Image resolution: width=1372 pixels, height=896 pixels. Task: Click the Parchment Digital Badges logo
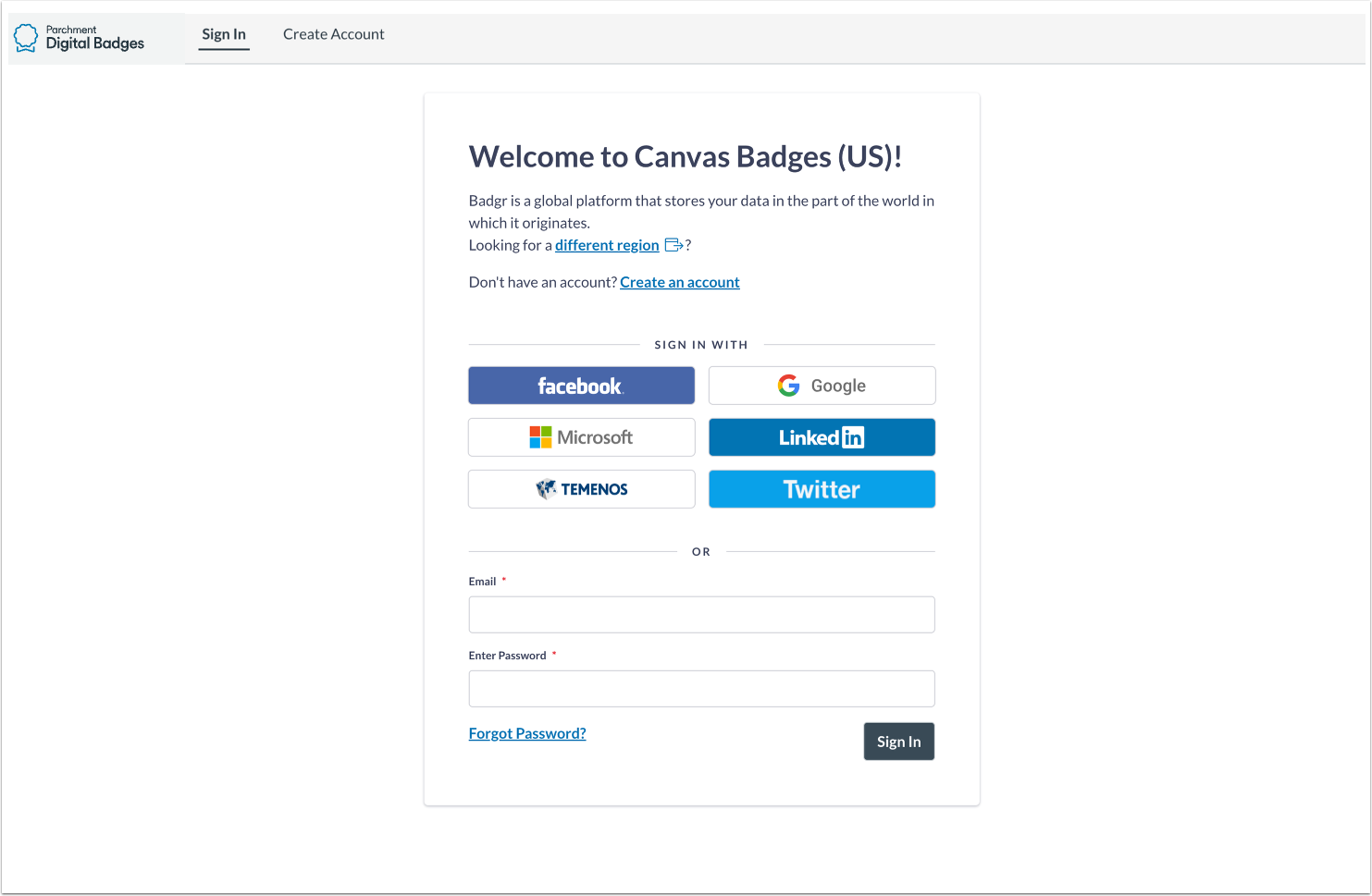[x=79, y=37]
